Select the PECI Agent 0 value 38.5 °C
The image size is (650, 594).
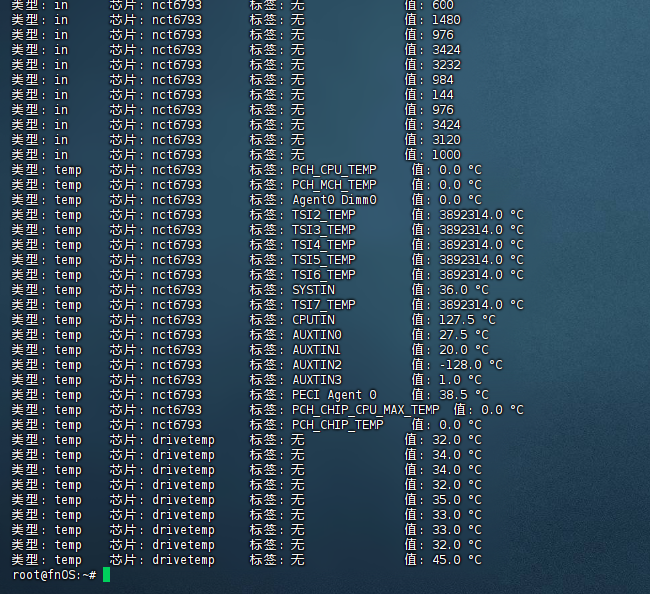(464, 395)
